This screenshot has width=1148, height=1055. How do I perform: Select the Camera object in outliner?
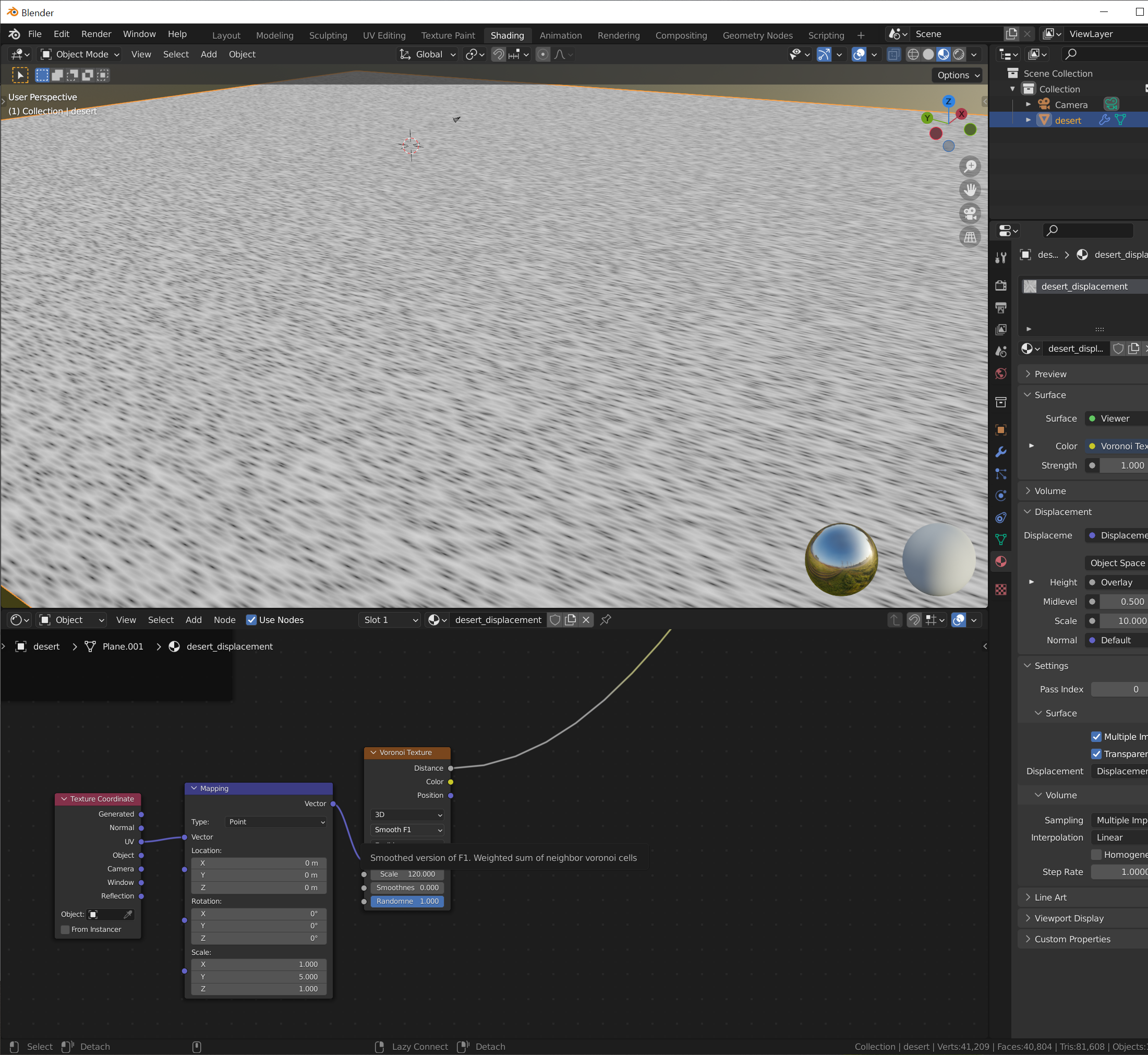[1070, 104]
